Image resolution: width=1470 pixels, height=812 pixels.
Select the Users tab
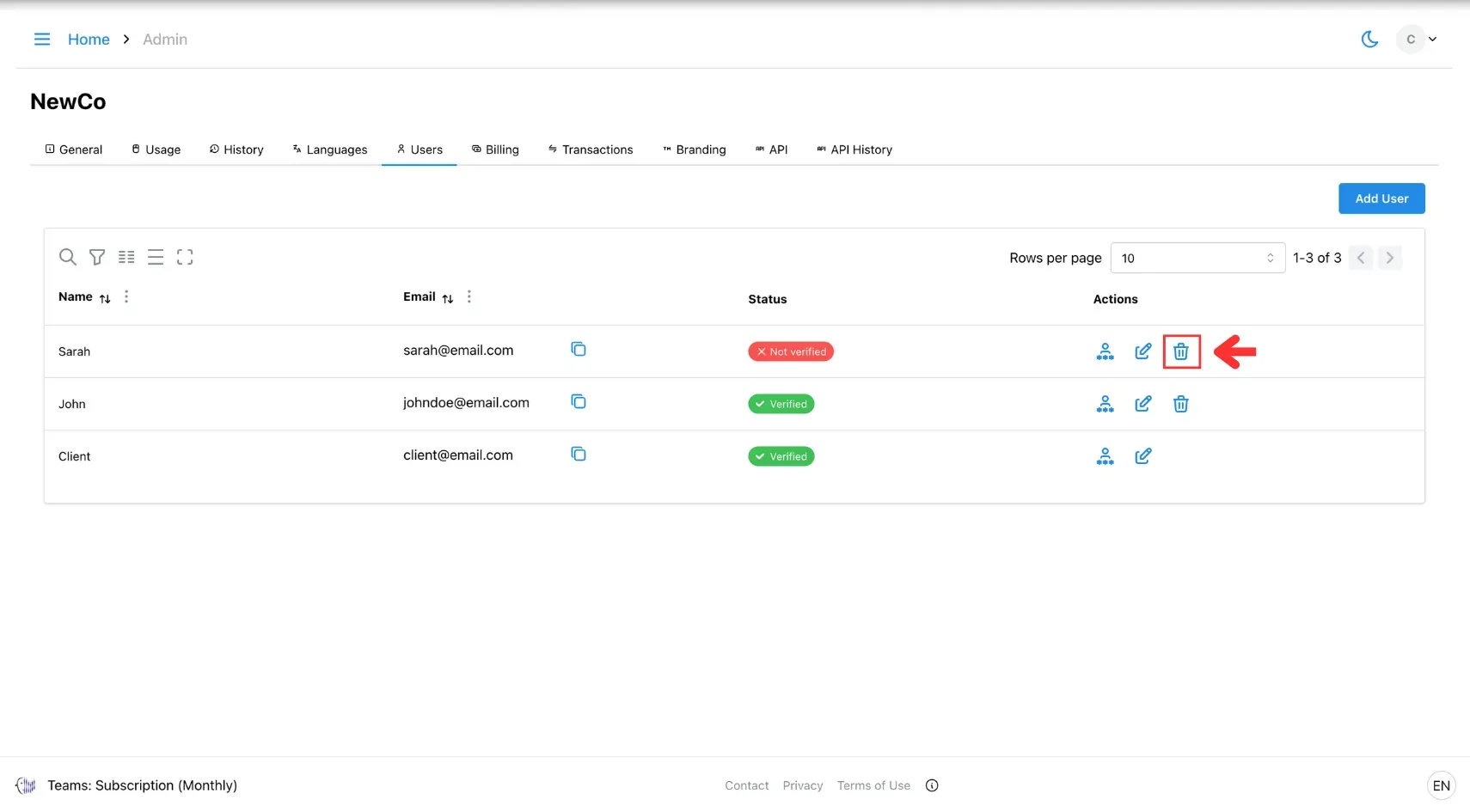420,150
